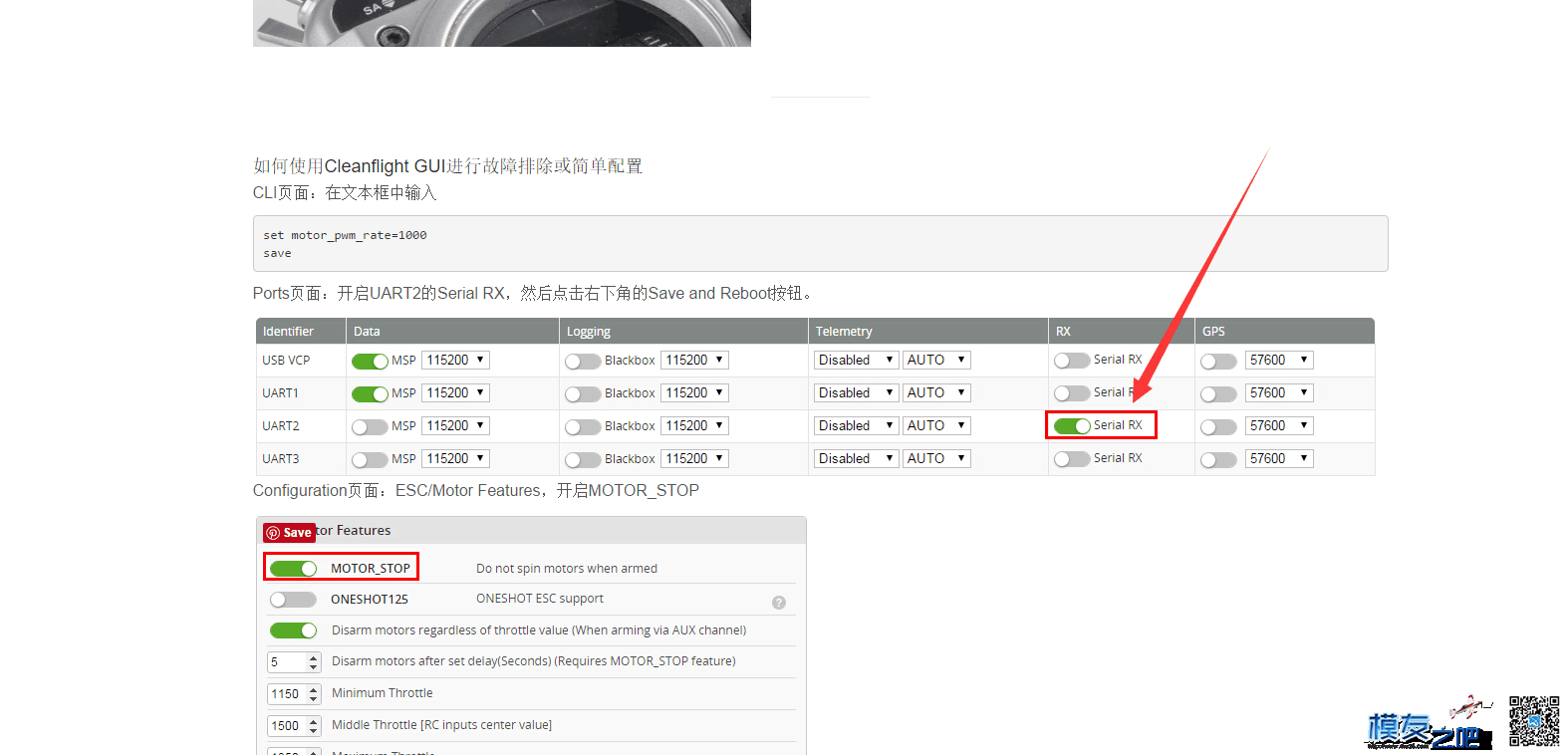Enable Serial RX for USB VCP
1568x755 pixels.
[x=1072, y=360]
